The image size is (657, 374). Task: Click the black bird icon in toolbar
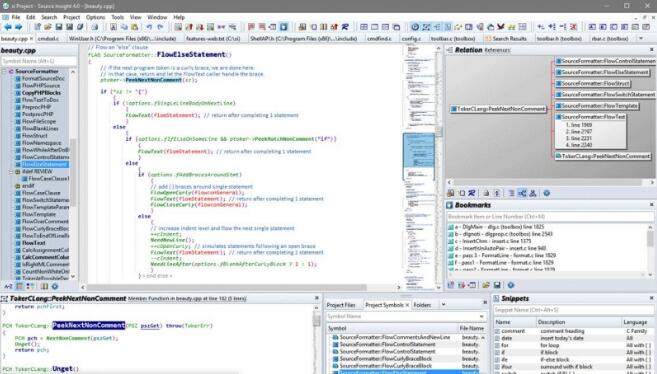coord(501,27)
